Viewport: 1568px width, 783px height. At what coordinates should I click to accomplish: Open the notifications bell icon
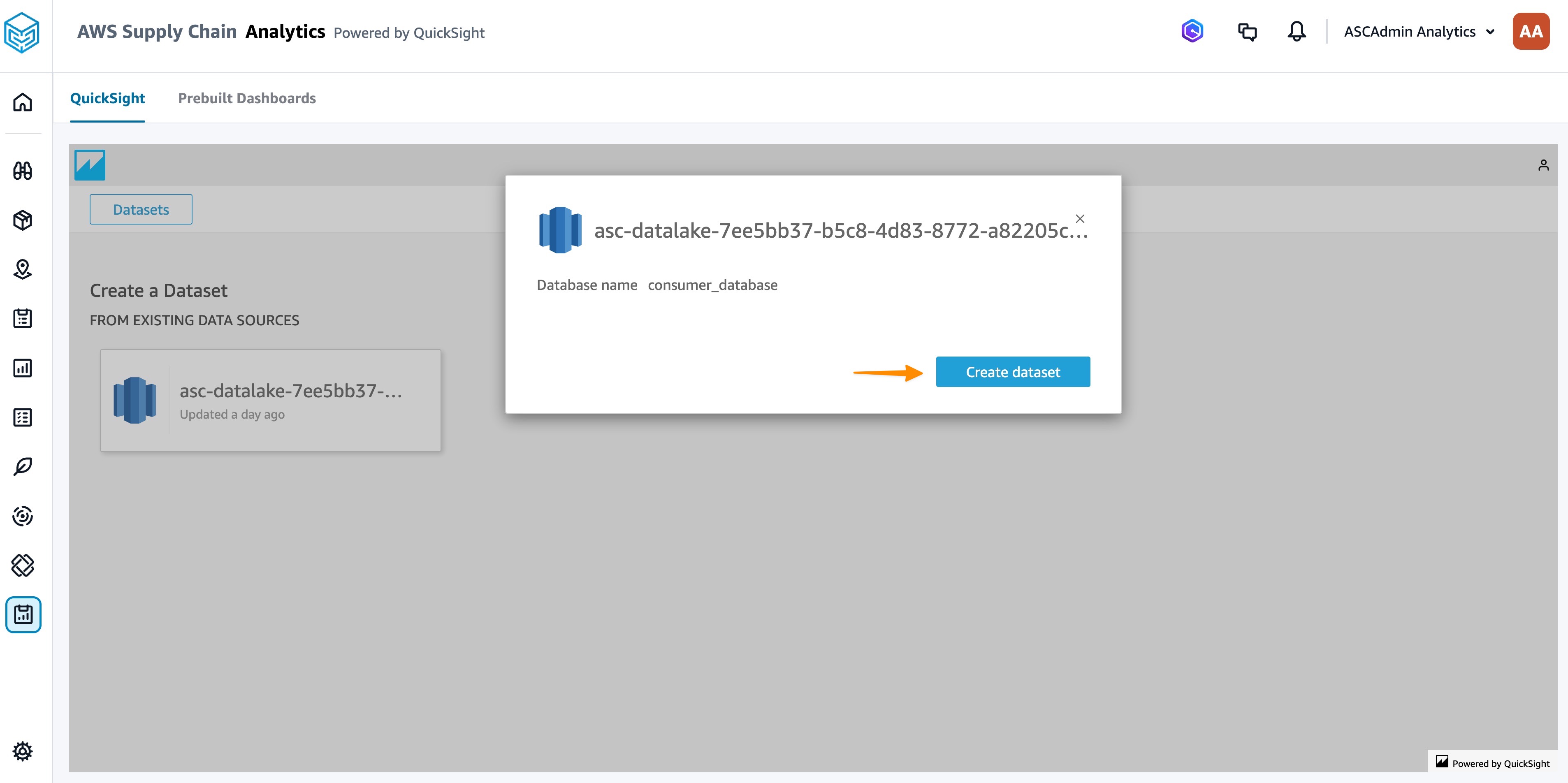point(1297,32)
